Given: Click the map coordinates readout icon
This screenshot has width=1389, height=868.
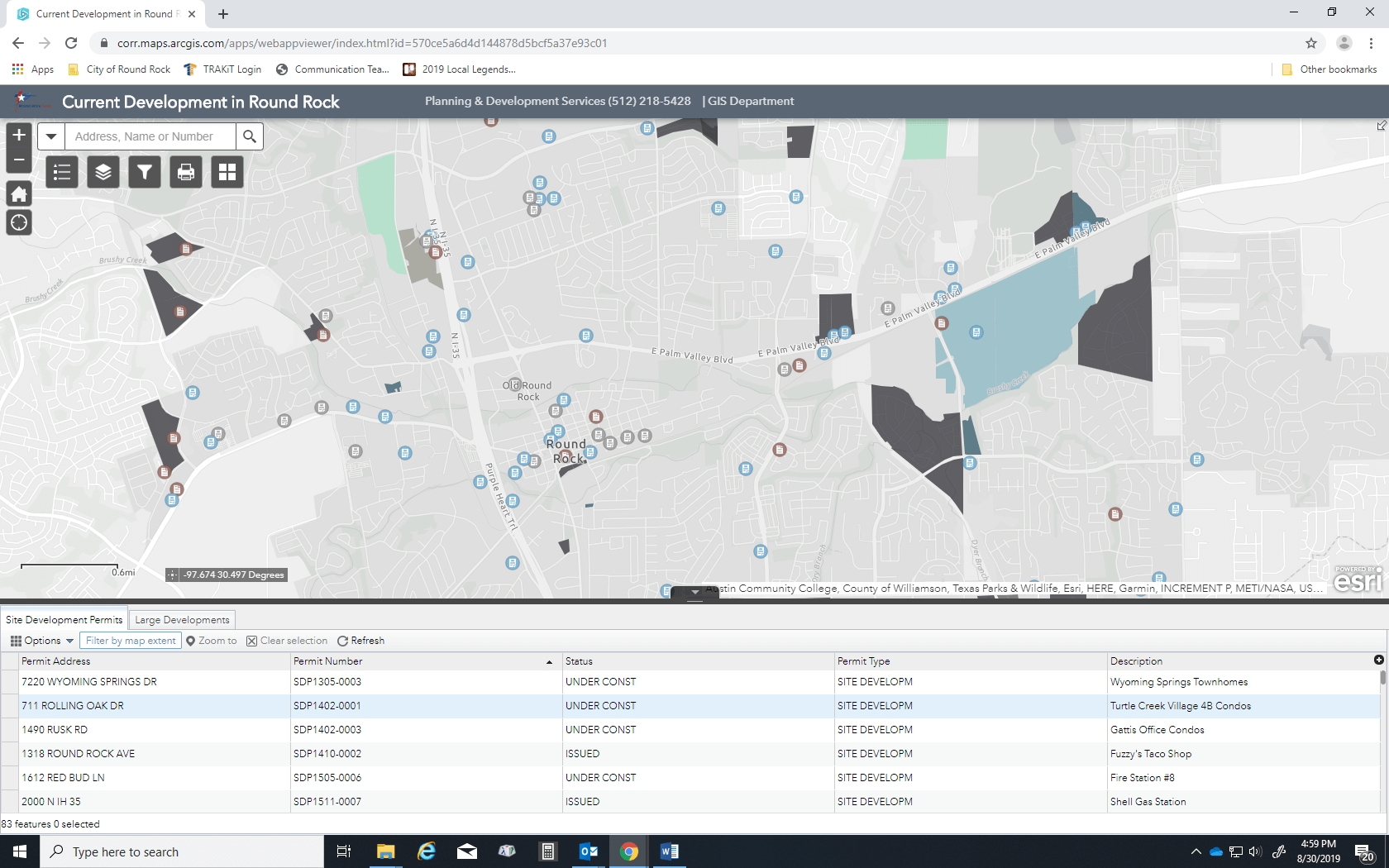Looking at the screenshot, I should point(172,575).
